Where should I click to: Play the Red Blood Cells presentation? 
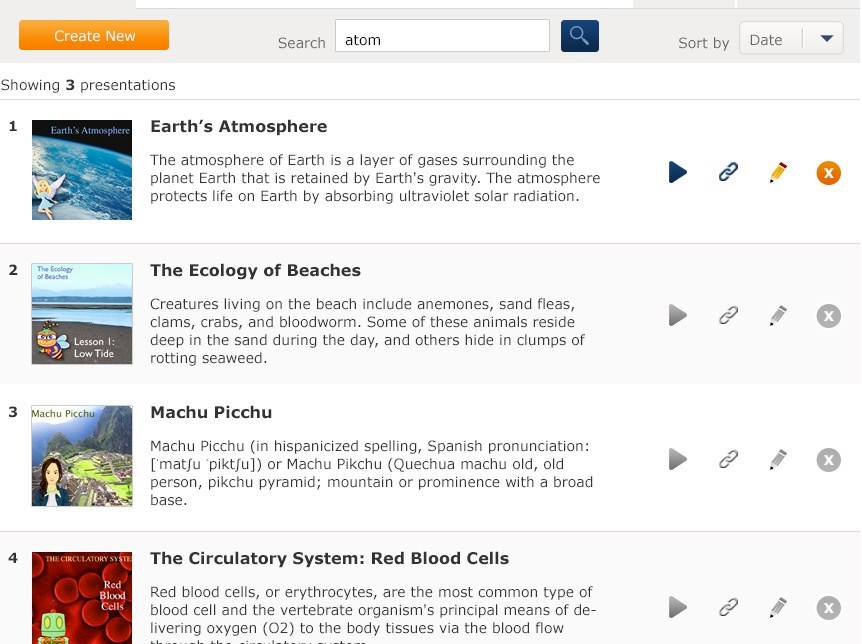[x=678, y=607]
